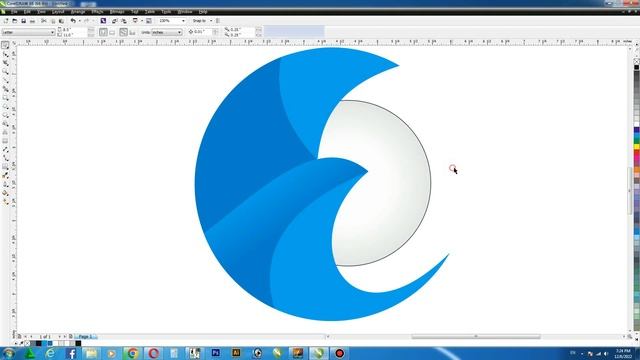Open the zoom level dropdown
Image resolution: width=640 pixels, height=360 pixels.
pos(183,21)
